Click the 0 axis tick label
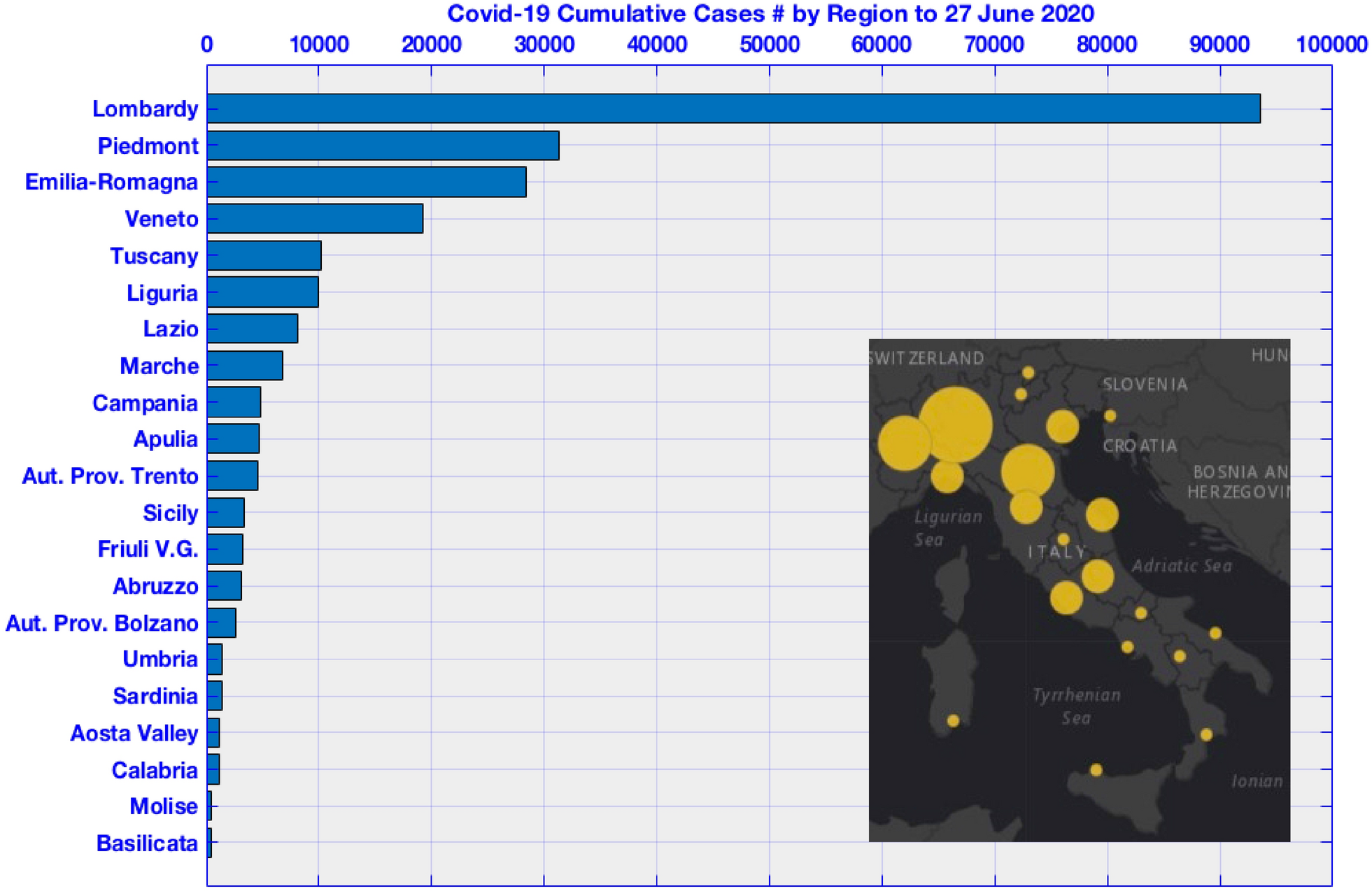Viewport: 1372px width, 891px height. click(207, 45)
